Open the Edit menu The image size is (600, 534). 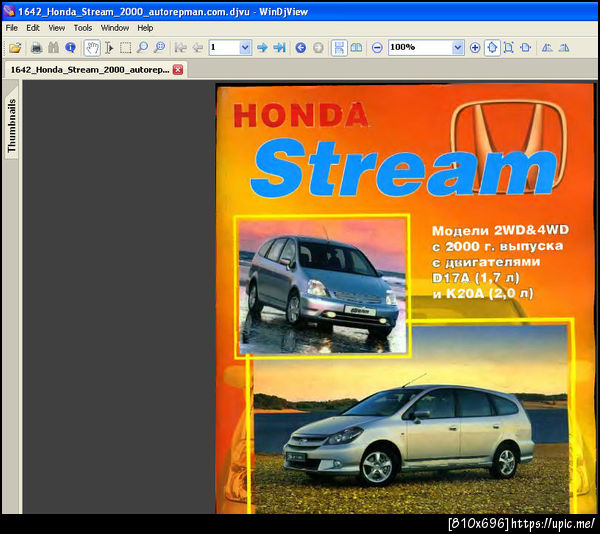pyautogui.click(x=33, y=28)
